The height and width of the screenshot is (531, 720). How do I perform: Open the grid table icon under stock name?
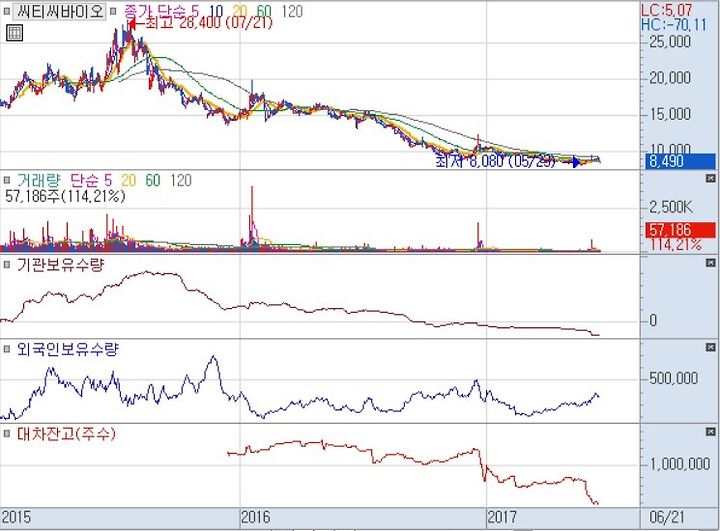click(14, 33)
